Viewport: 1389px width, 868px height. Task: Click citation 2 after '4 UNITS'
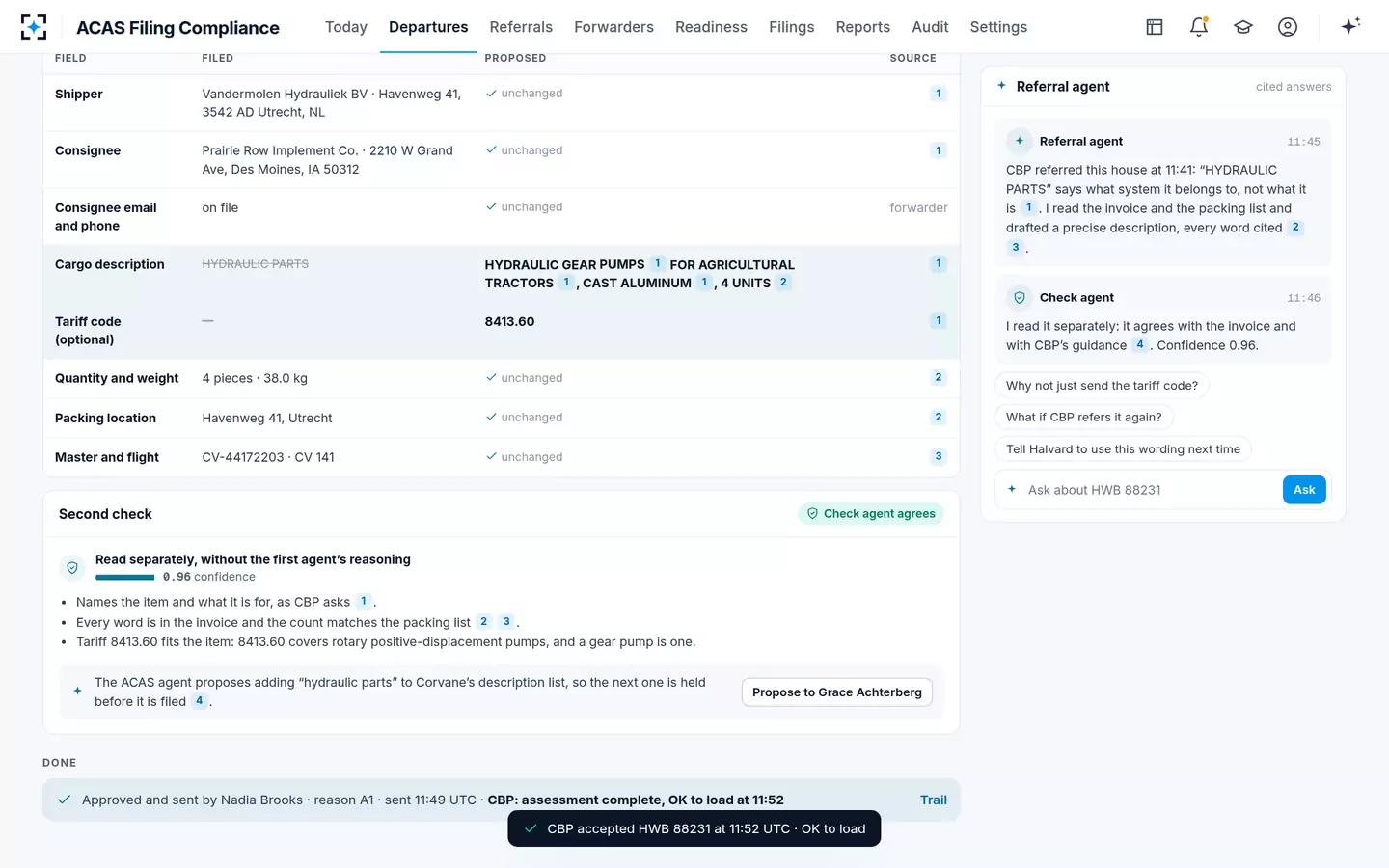pyautogui.click(x=783, y=283)
